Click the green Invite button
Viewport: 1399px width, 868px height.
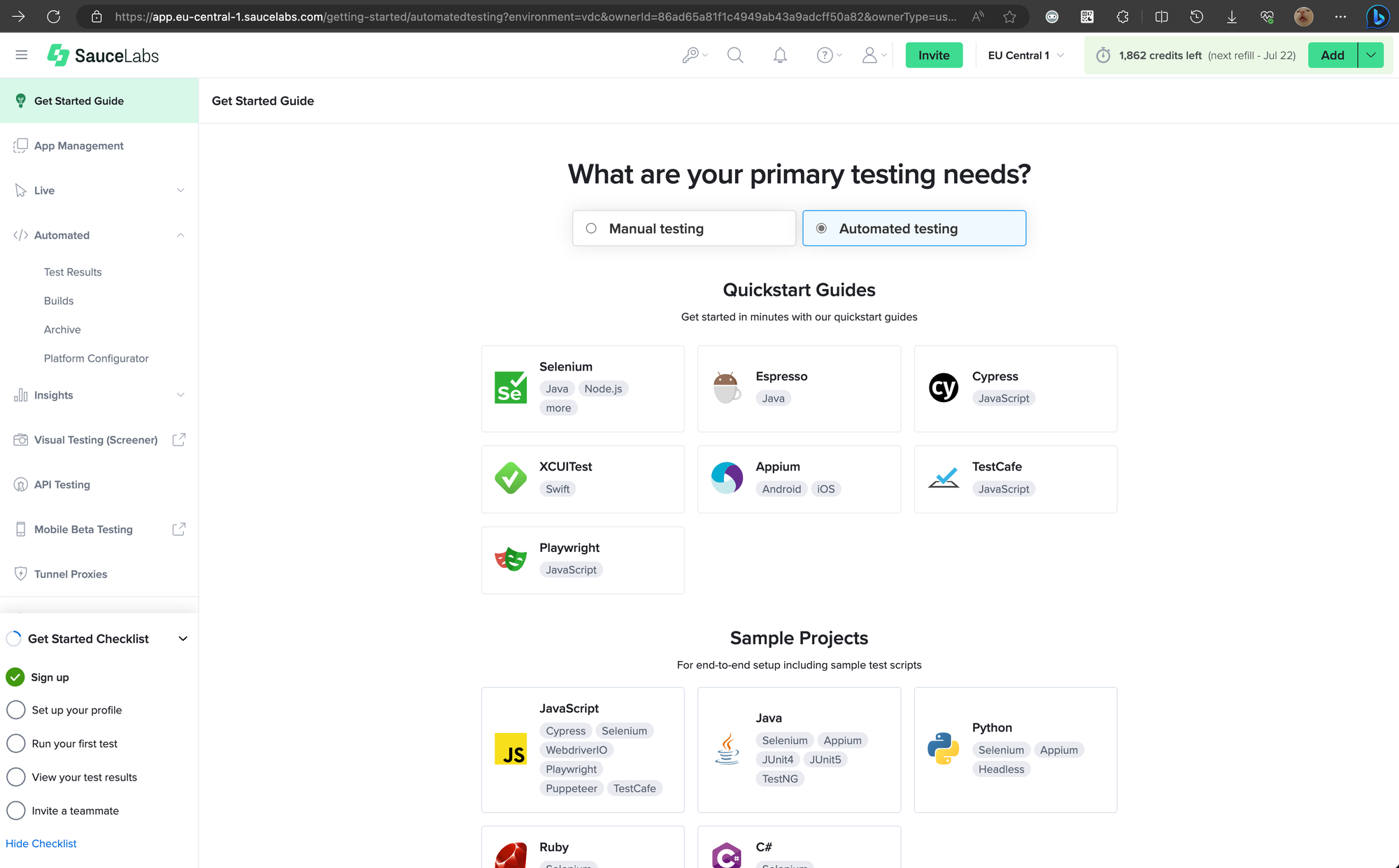pyautogui.click(x=934, y=55)
